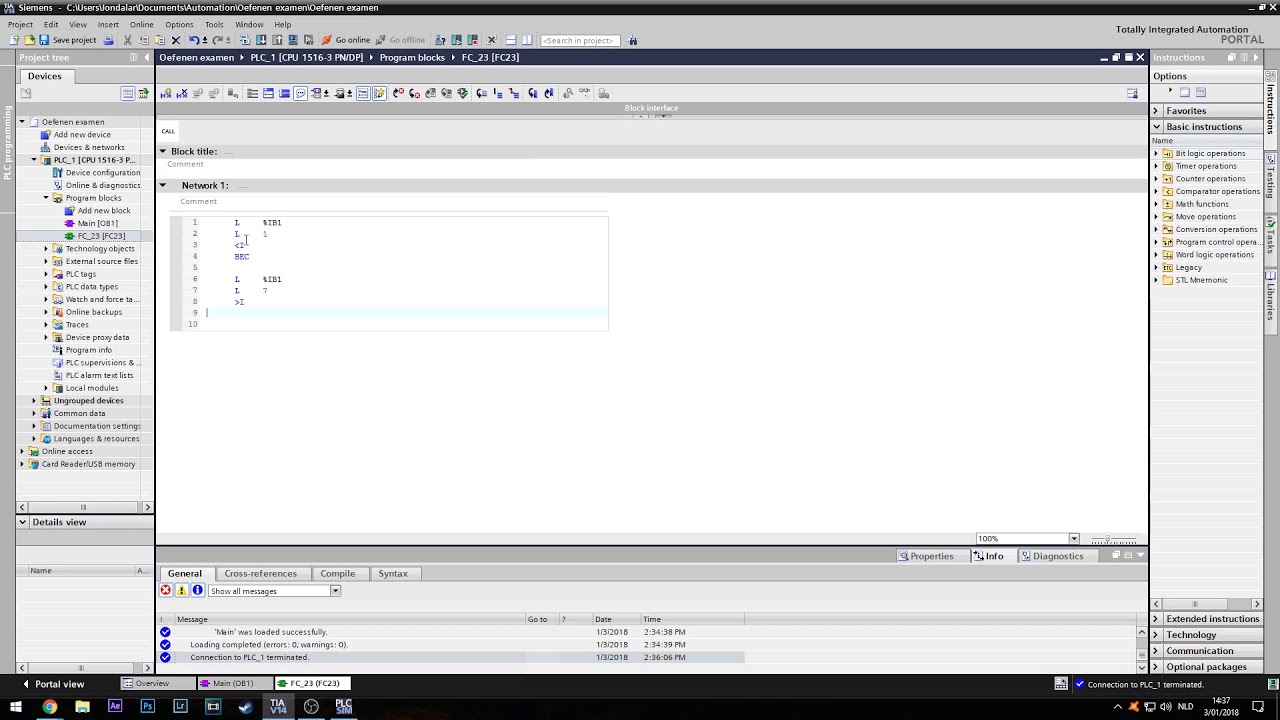
Task: Click the Save project button
Action: tap(68, 40)
